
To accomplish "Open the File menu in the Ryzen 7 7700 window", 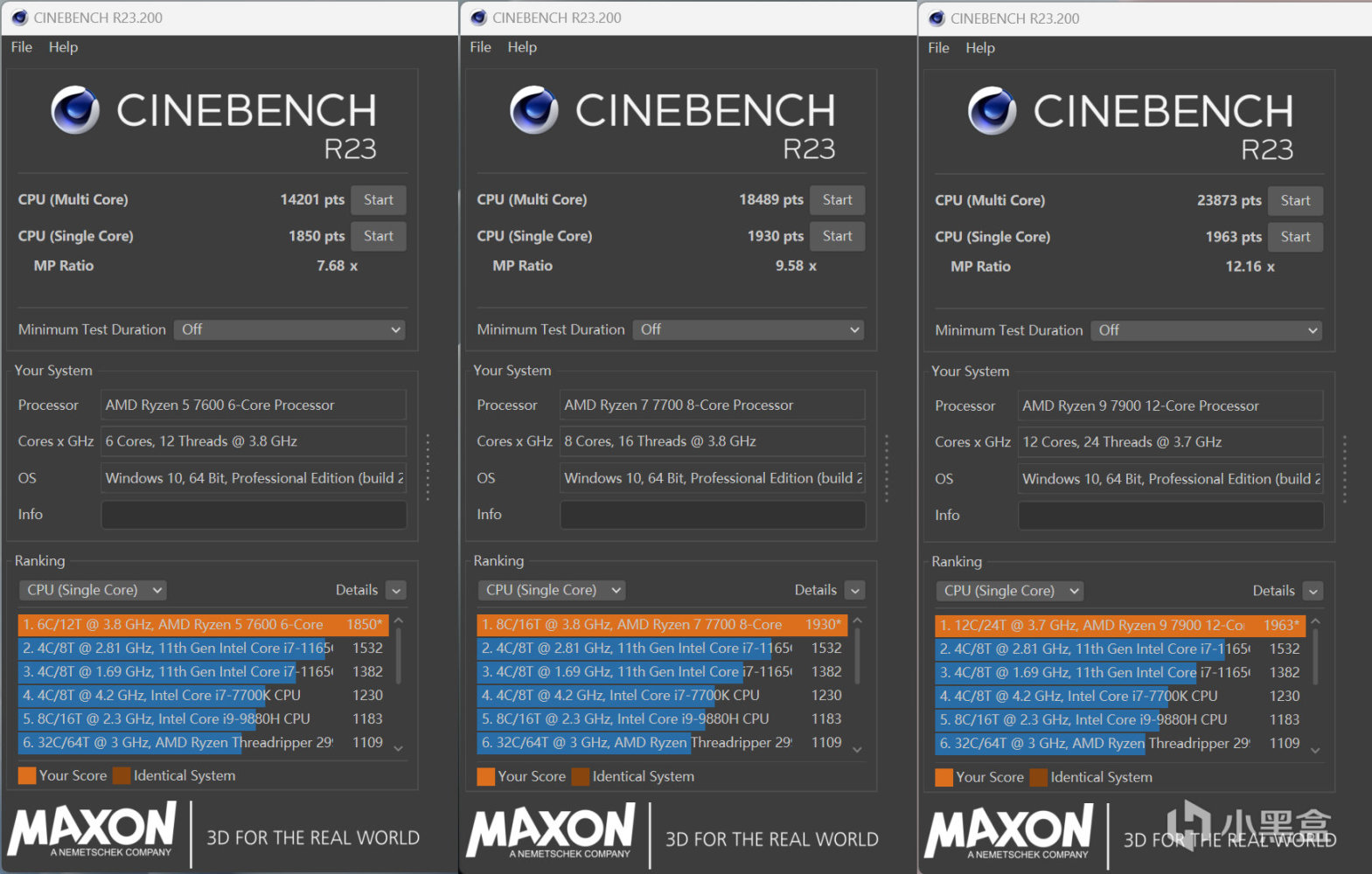I will 480,47.
